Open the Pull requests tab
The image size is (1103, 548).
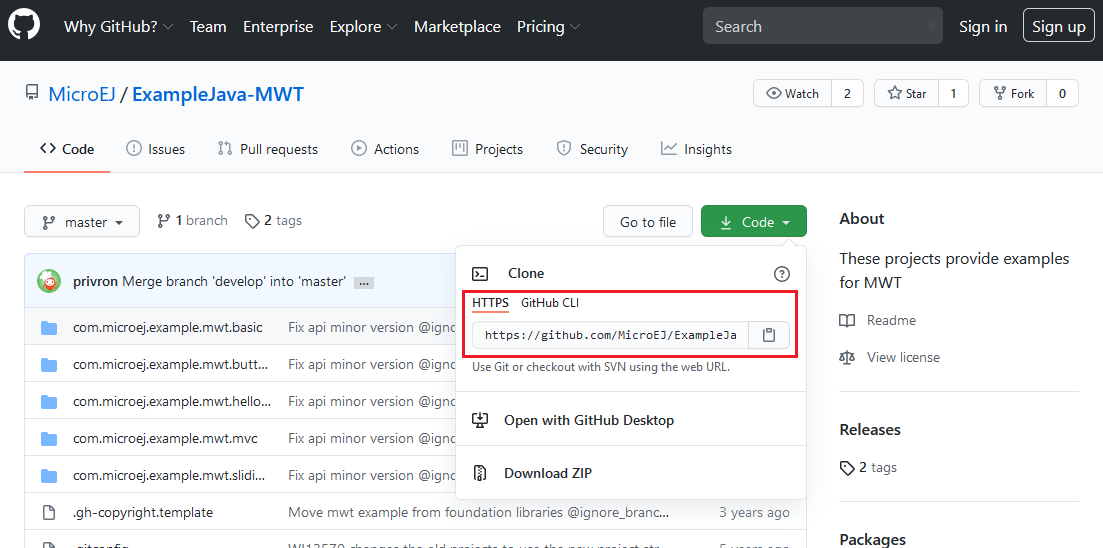(267, 149)
